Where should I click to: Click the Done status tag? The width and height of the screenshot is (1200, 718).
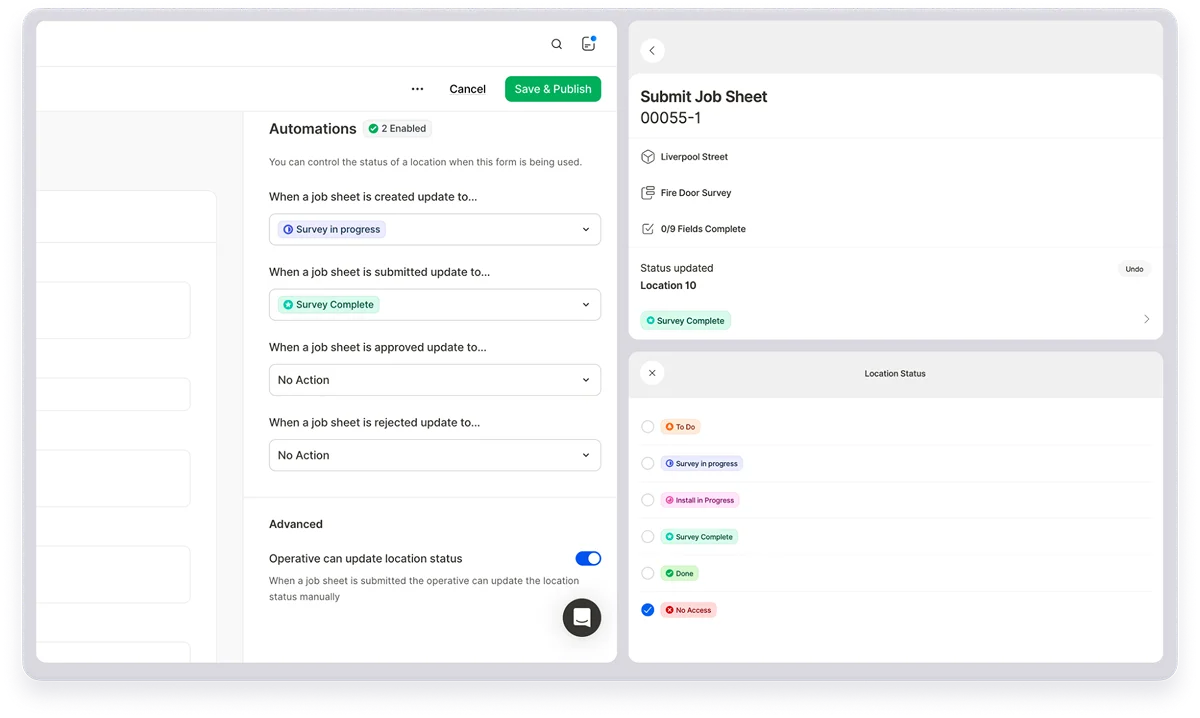point(680,573)
